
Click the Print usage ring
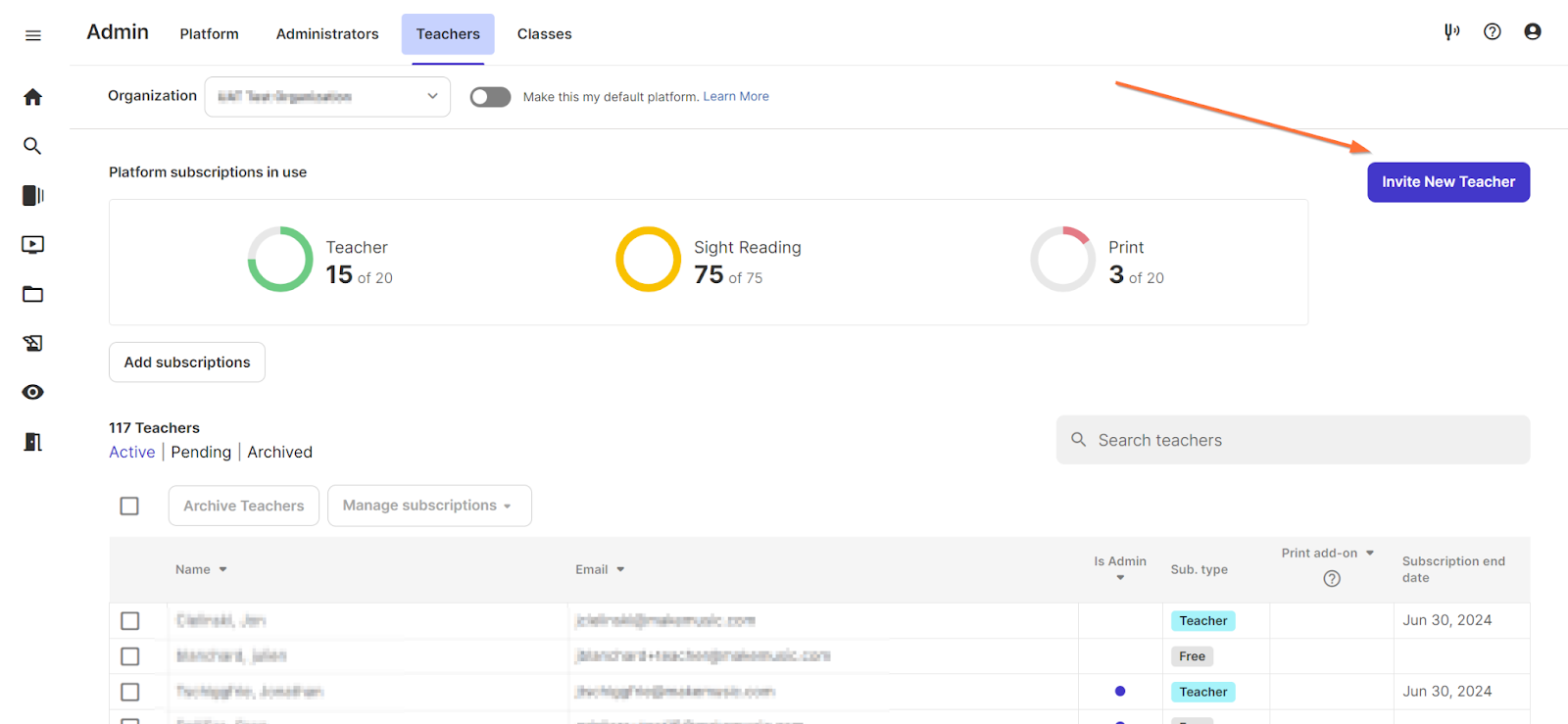click(1062, 260)
